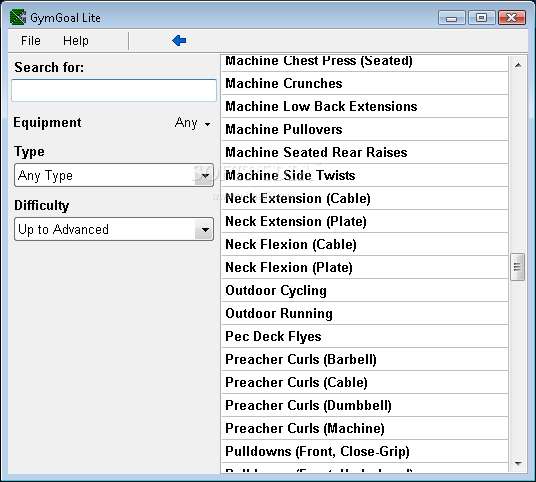The width and height of the screenshot is (536, 482).
Task: Select Preacher Curls (Machine)
Action: coord(365,428)
